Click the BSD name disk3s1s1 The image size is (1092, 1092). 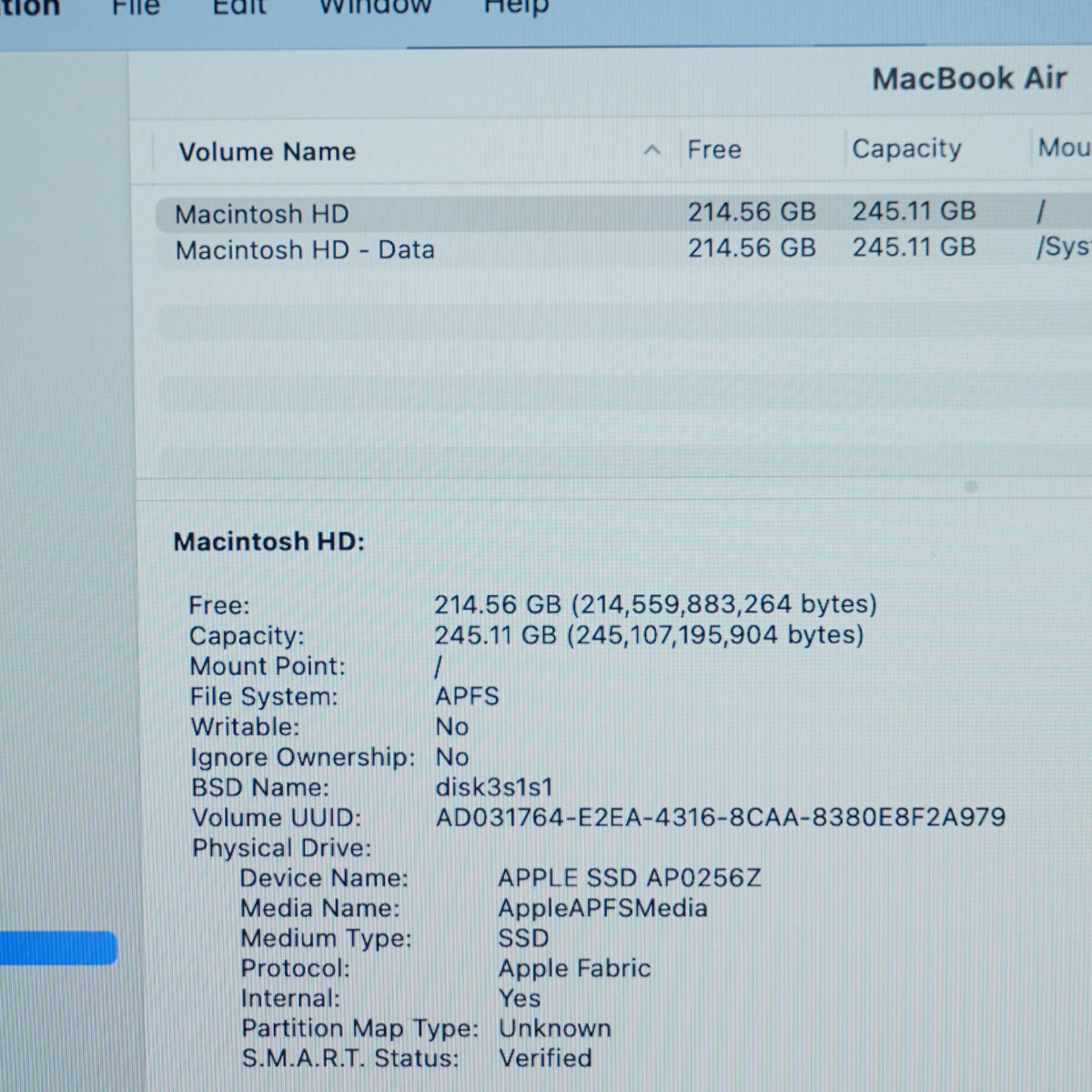(494, 787)
